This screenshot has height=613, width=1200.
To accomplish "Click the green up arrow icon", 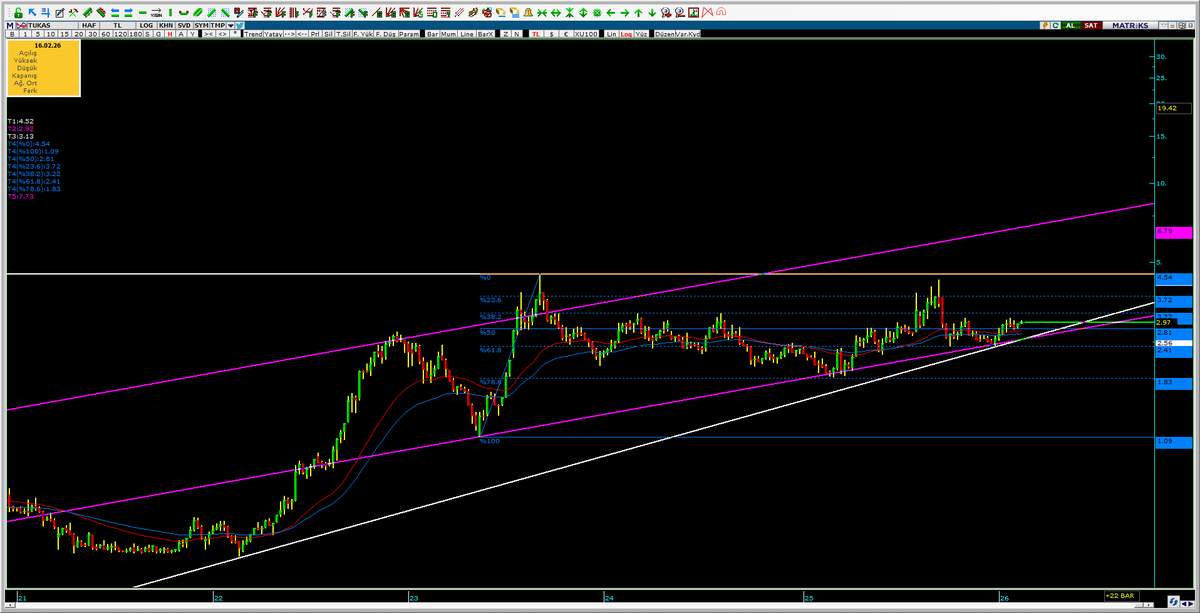I will point(637,13).
